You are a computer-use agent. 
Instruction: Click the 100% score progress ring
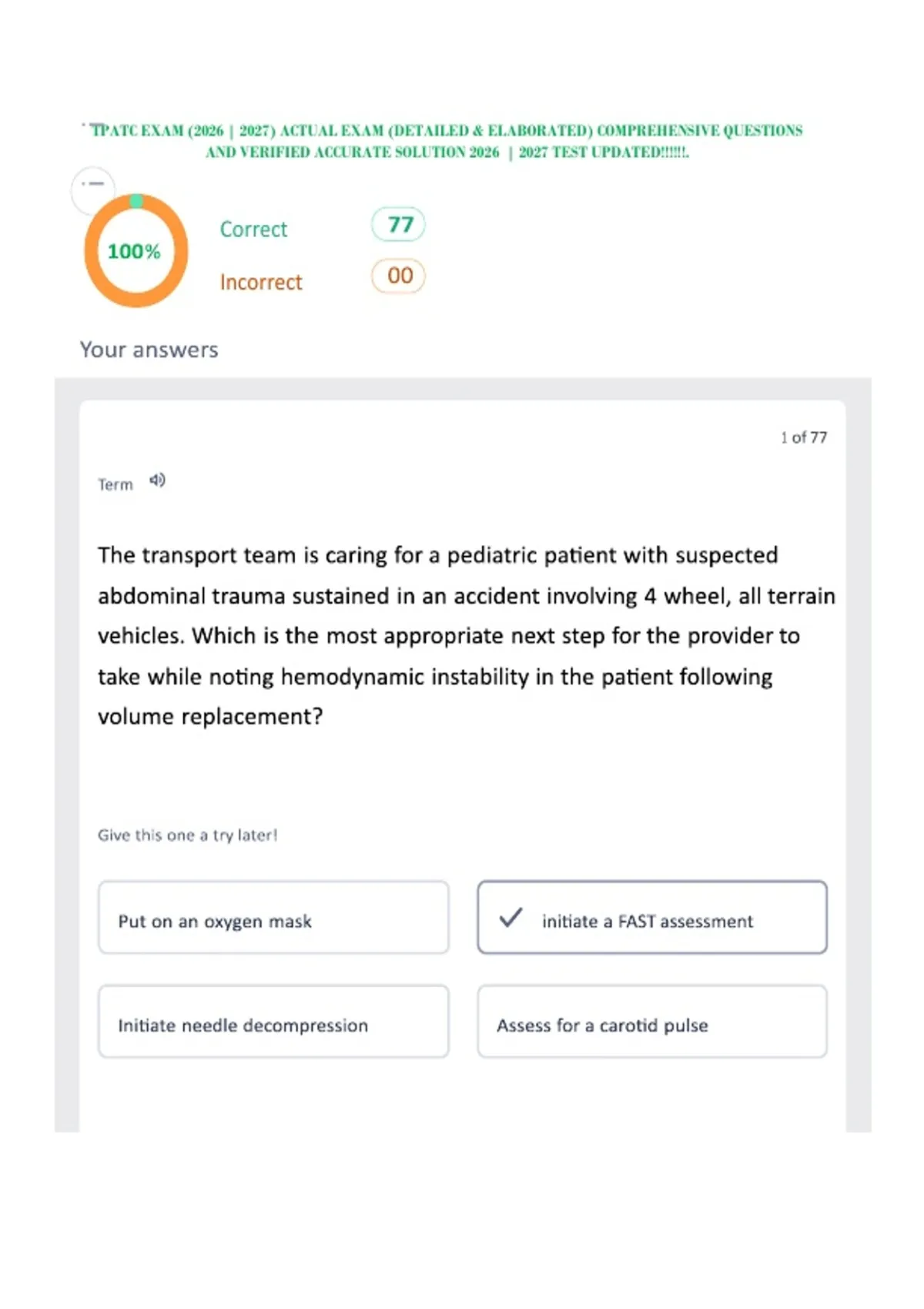click(136, 251)
